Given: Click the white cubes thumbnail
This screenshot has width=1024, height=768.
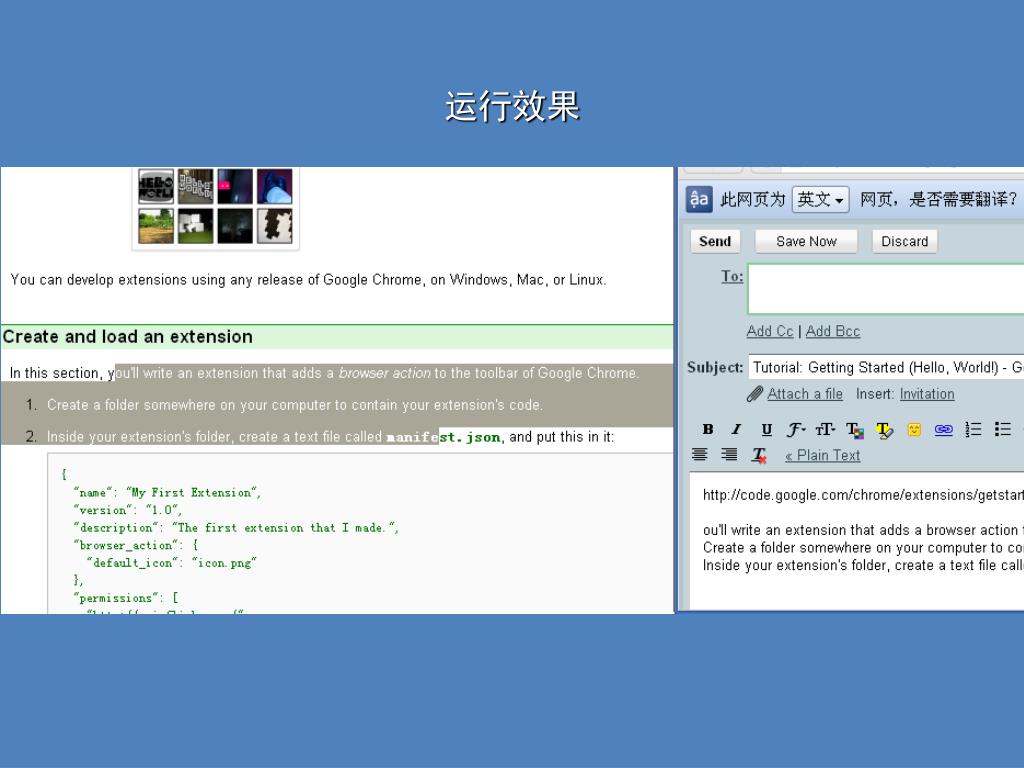Looking at the screenshot, I should [195, 226].
